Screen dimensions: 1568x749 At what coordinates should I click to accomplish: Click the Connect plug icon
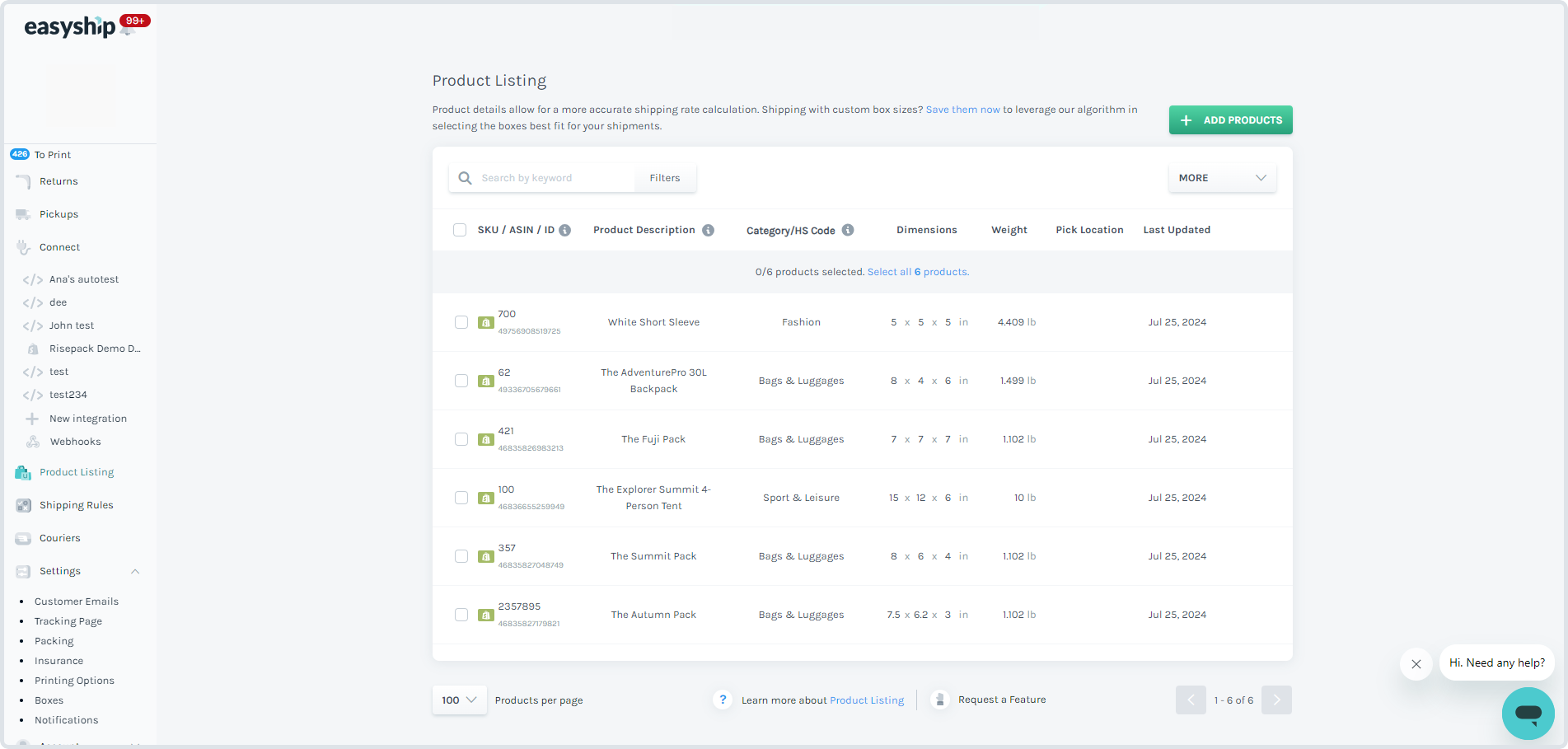point(23,247)
